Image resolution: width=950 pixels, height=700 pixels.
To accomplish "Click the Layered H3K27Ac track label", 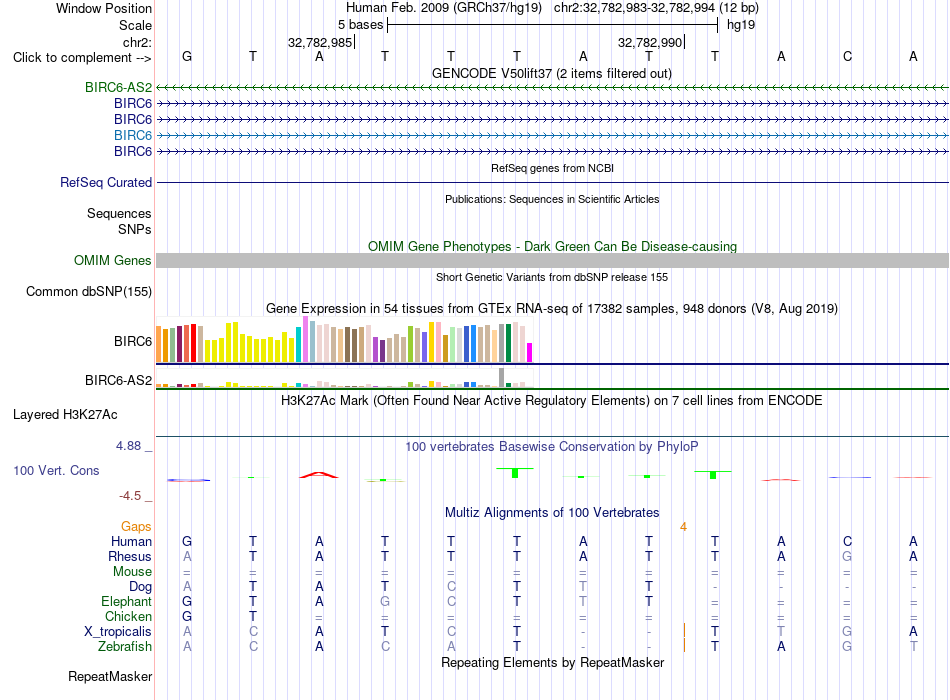I will coord(65,415).
